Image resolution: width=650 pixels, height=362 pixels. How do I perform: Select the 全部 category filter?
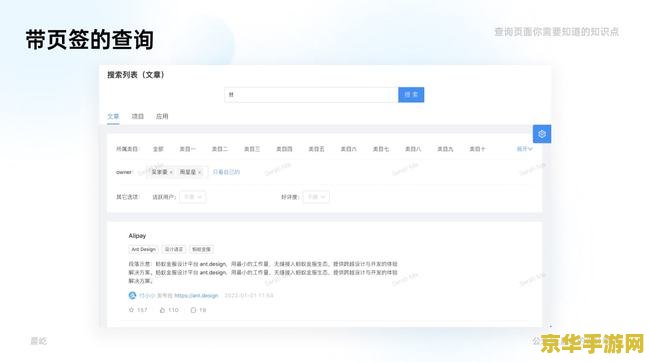point(158,149)
